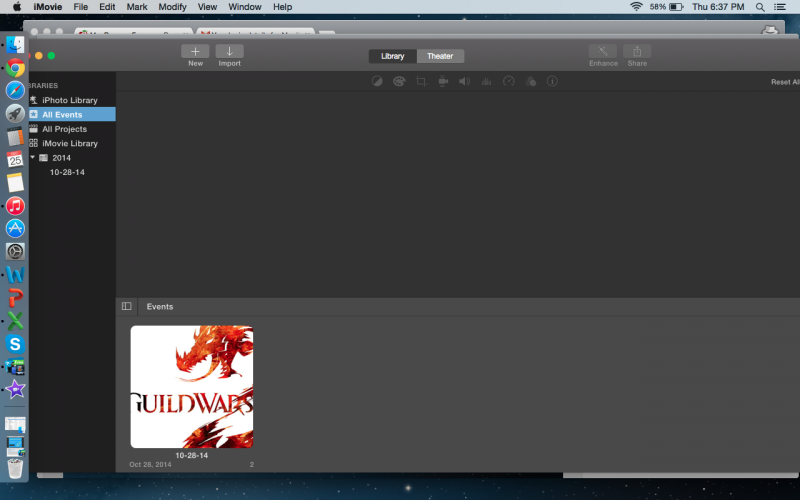Open the video stabilization camera tool
The width and height of the screenshot is (800, 500).
[443, 81]
